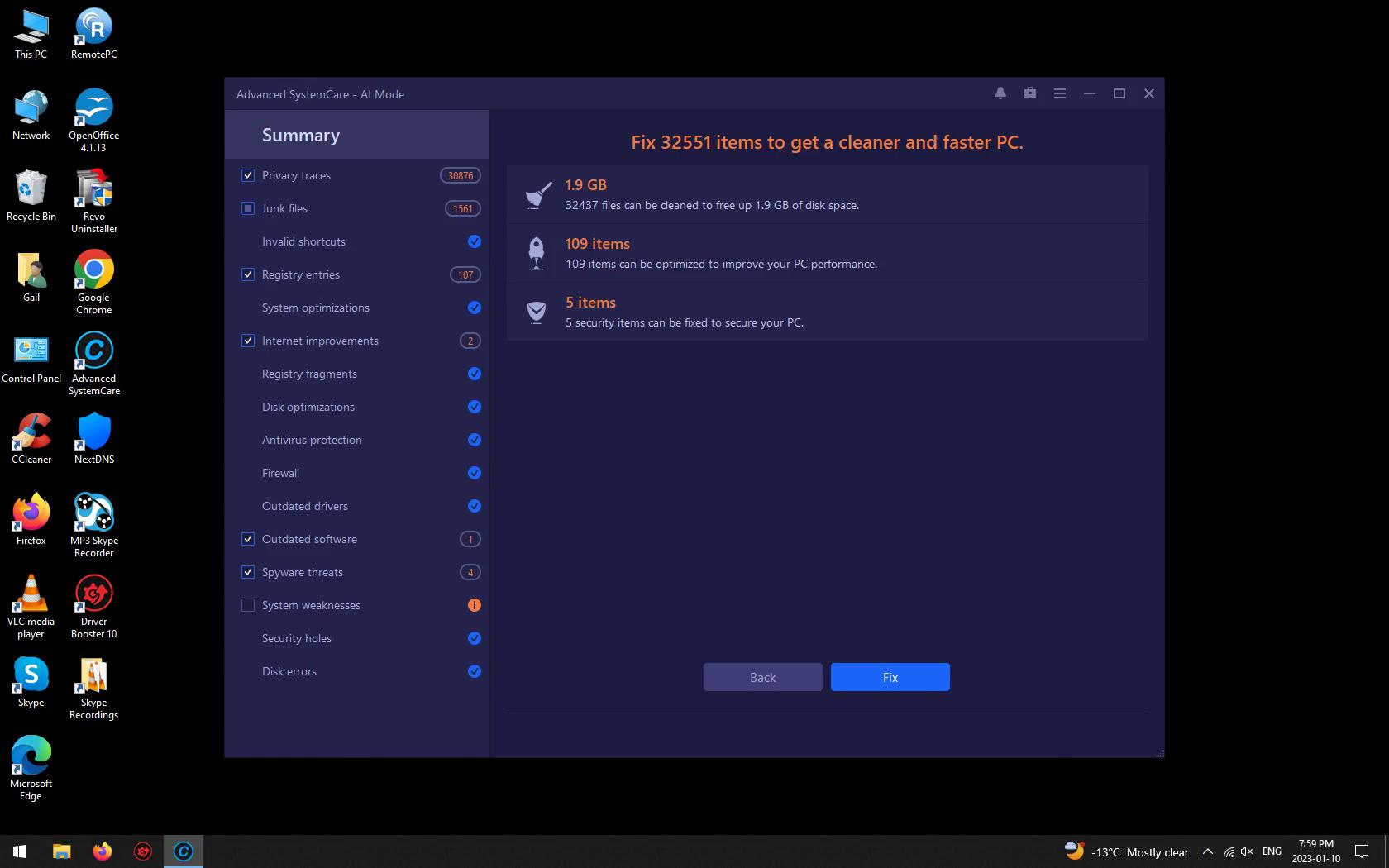Image resolution: width=1389 pixels, height=868 pixels.
Task: Open notifications bell in Advanced SystemCare
Action: click(x=1000, y=93)
